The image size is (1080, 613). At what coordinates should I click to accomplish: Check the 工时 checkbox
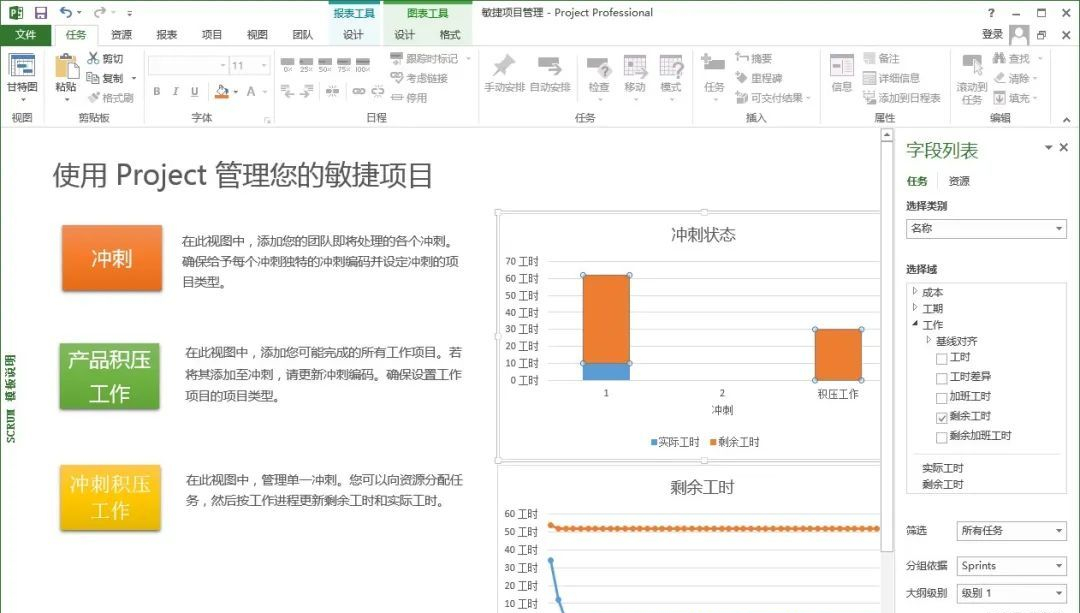[942, 358]
